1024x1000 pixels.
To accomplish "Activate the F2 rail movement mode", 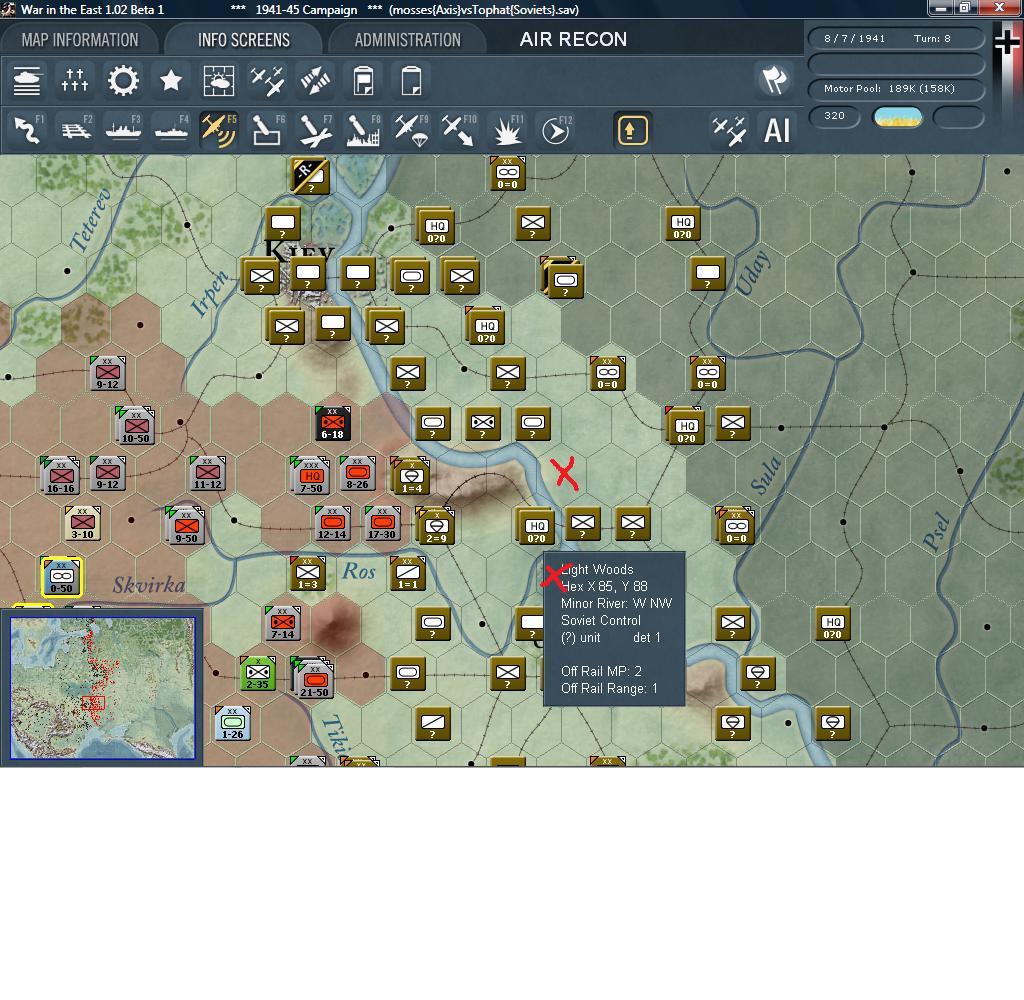I will (x=75, y=130).
